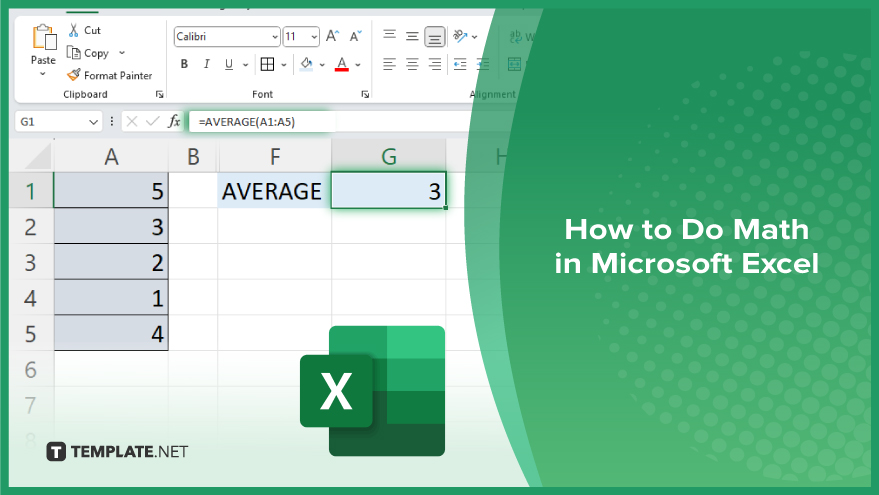Expand the Copy options arrow

pyautogui.click(x=122, y=53)
